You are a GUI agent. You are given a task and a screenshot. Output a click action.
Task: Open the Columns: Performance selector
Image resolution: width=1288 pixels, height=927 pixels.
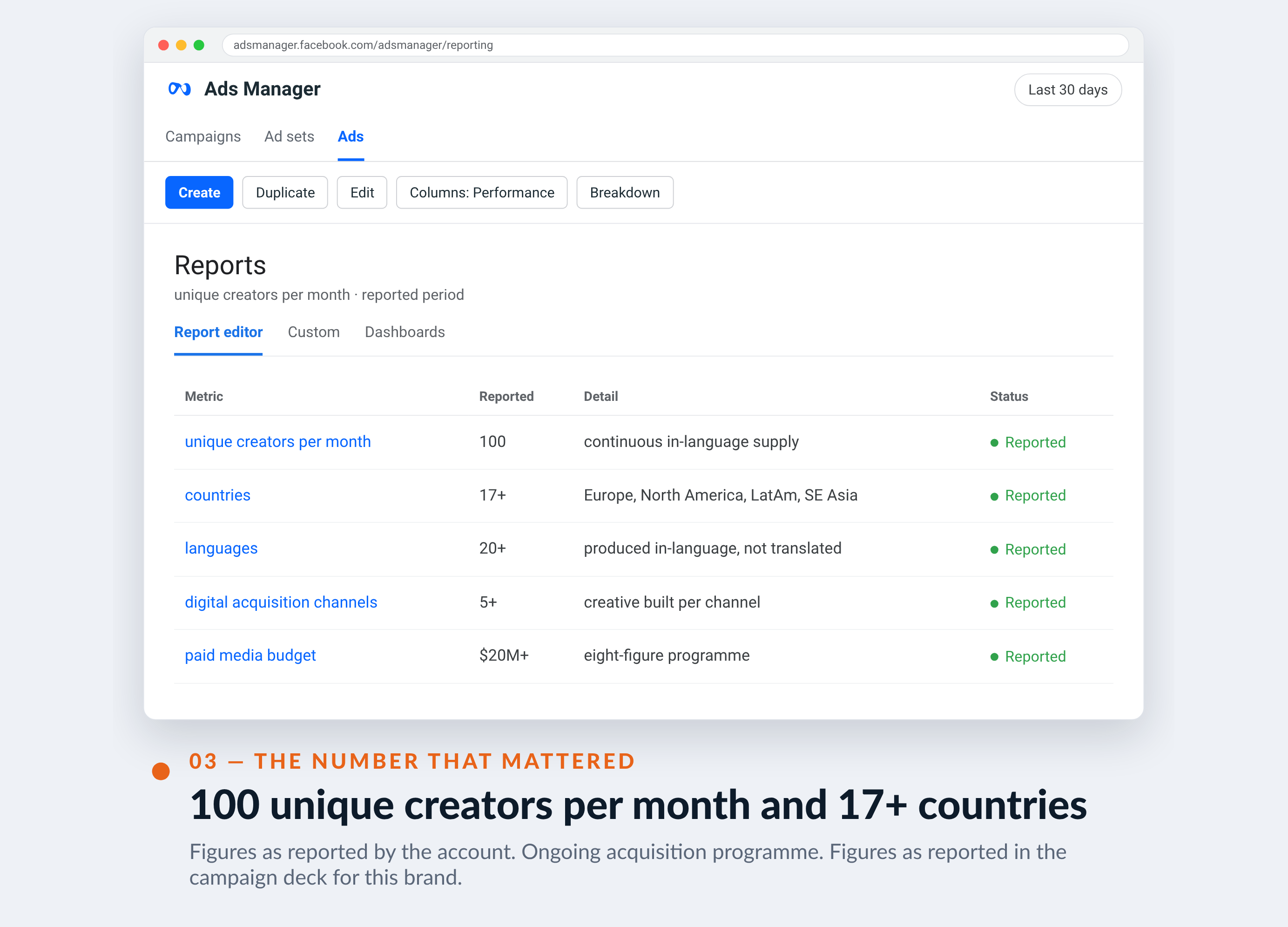[482, 193]
